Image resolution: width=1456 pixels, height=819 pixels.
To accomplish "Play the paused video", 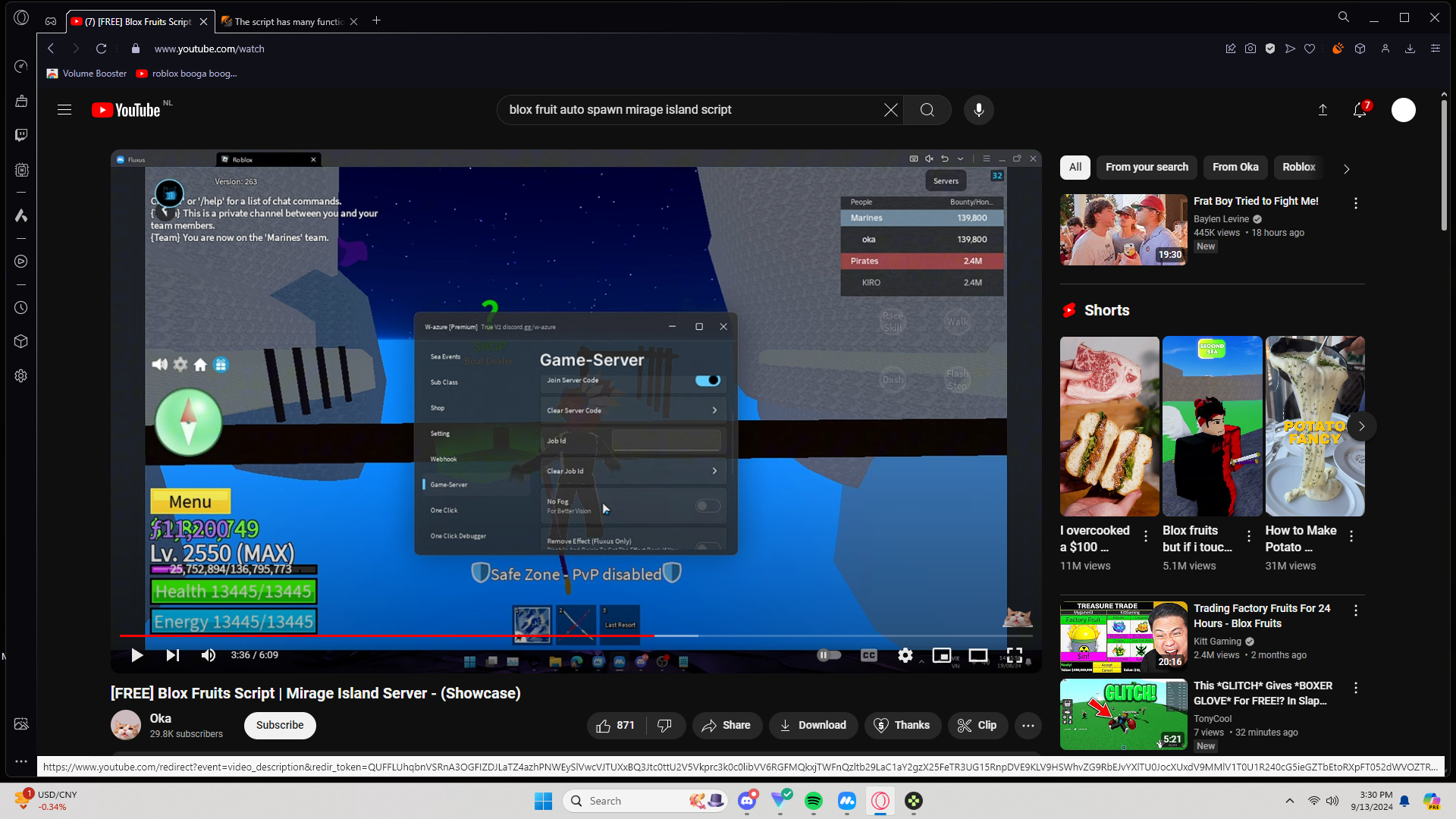I will coord(136,655).
